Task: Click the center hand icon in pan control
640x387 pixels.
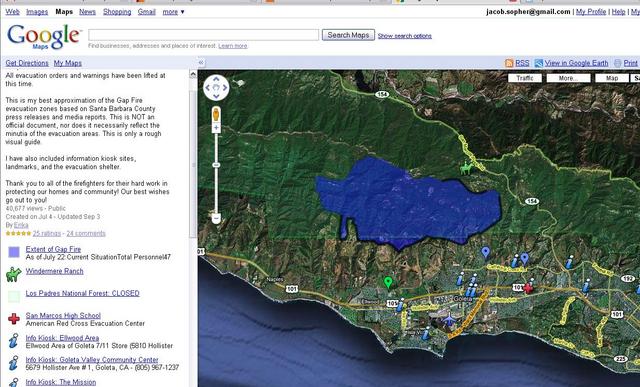Action: click(x=216, y=88)
